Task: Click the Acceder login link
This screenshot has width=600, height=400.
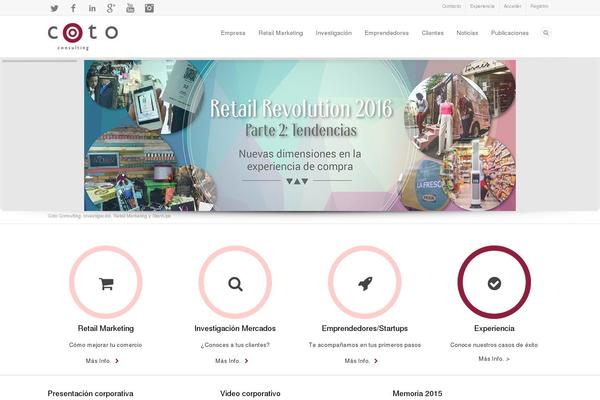Action: 512,6
